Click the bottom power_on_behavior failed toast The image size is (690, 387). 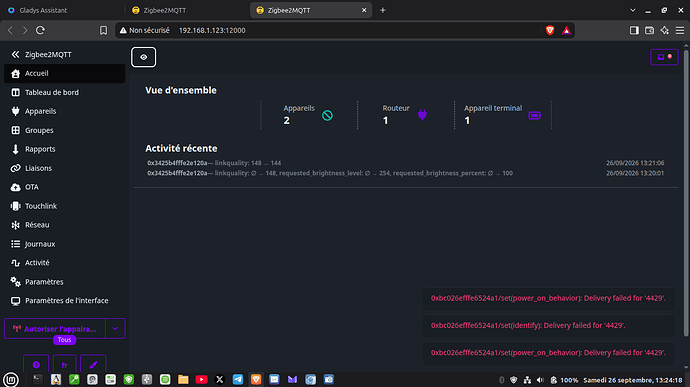pyautogui.click(x=548, y=353)
